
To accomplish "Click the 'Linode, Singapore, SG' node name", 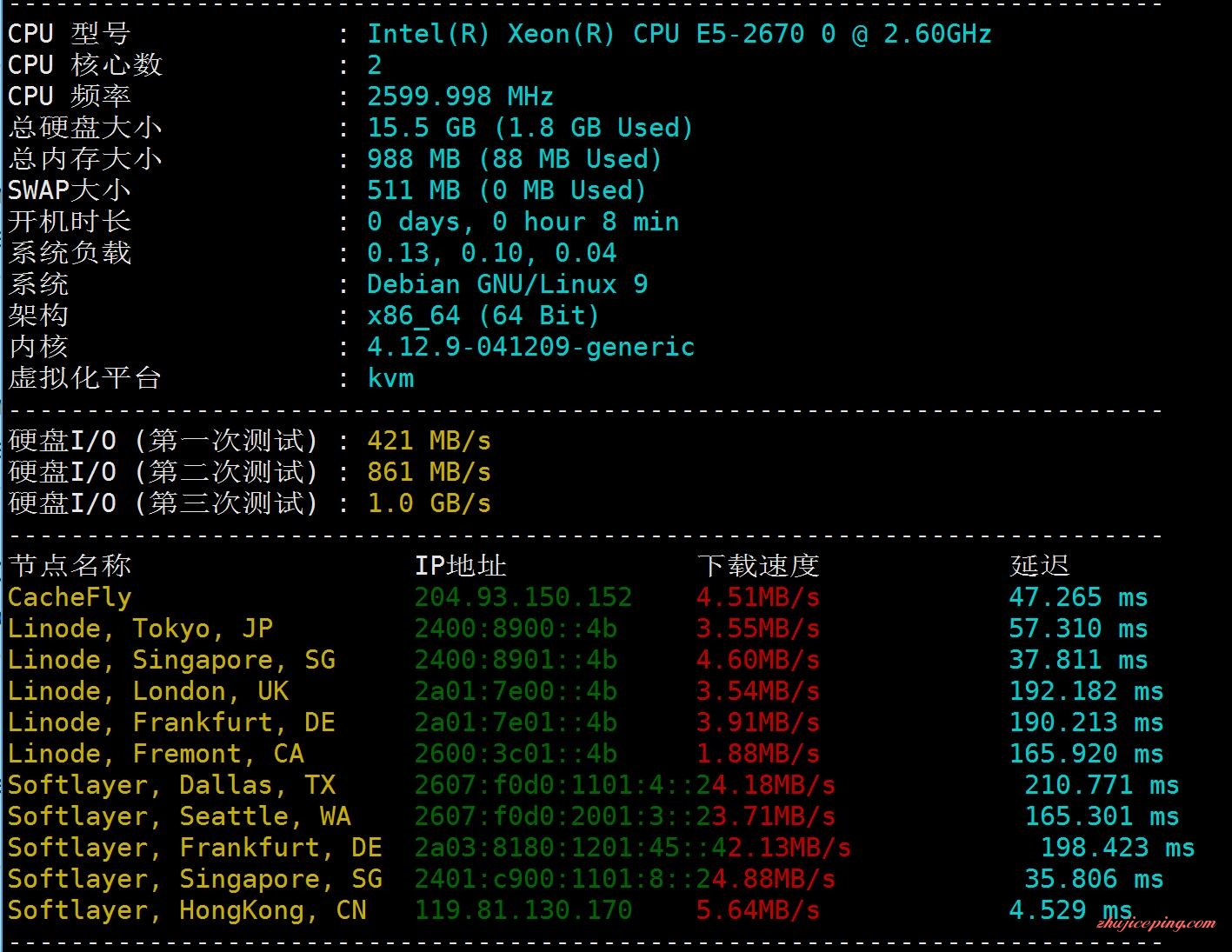I will click(x=171, y=660).
